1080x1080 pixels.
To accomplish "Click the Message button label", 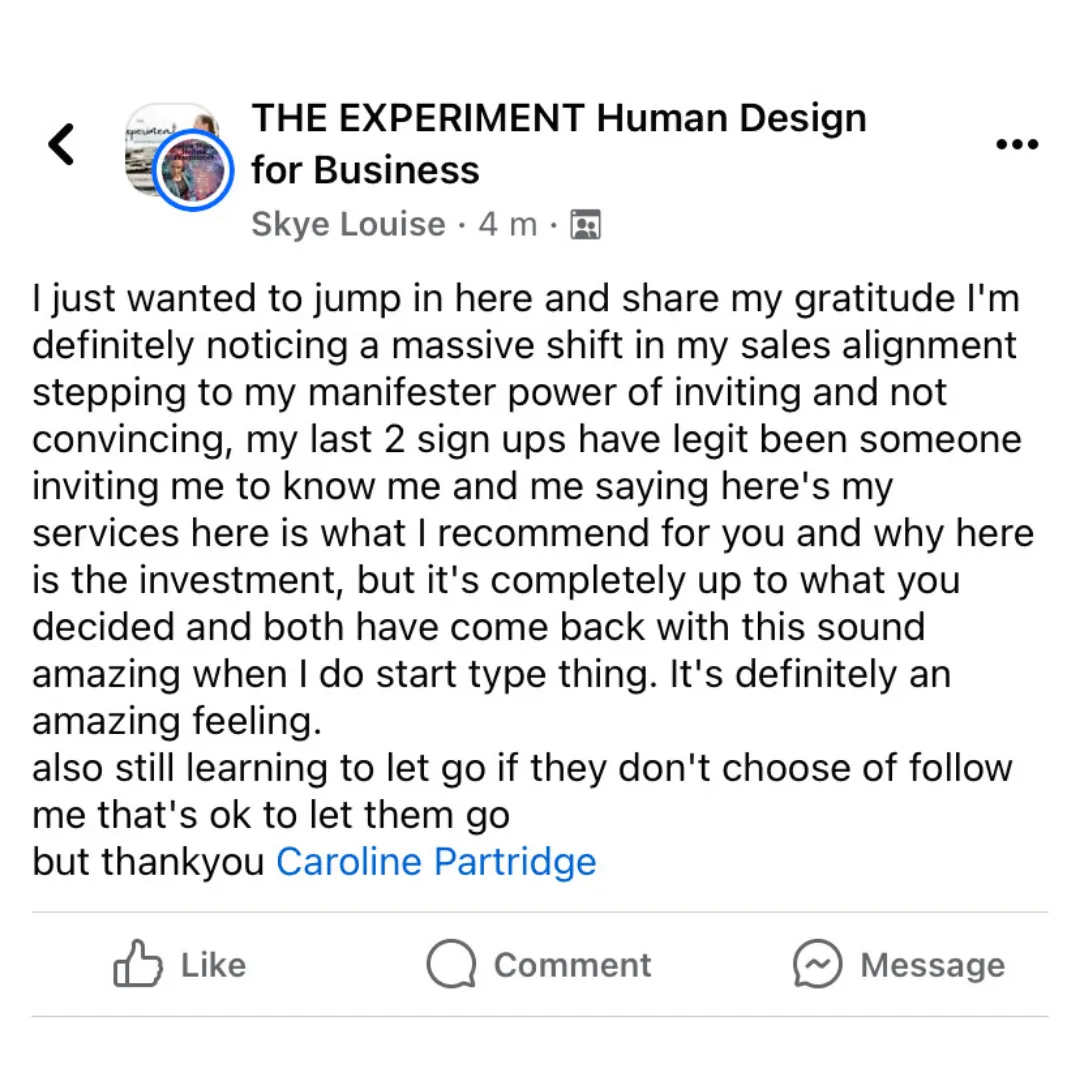I will click(933, 964).
